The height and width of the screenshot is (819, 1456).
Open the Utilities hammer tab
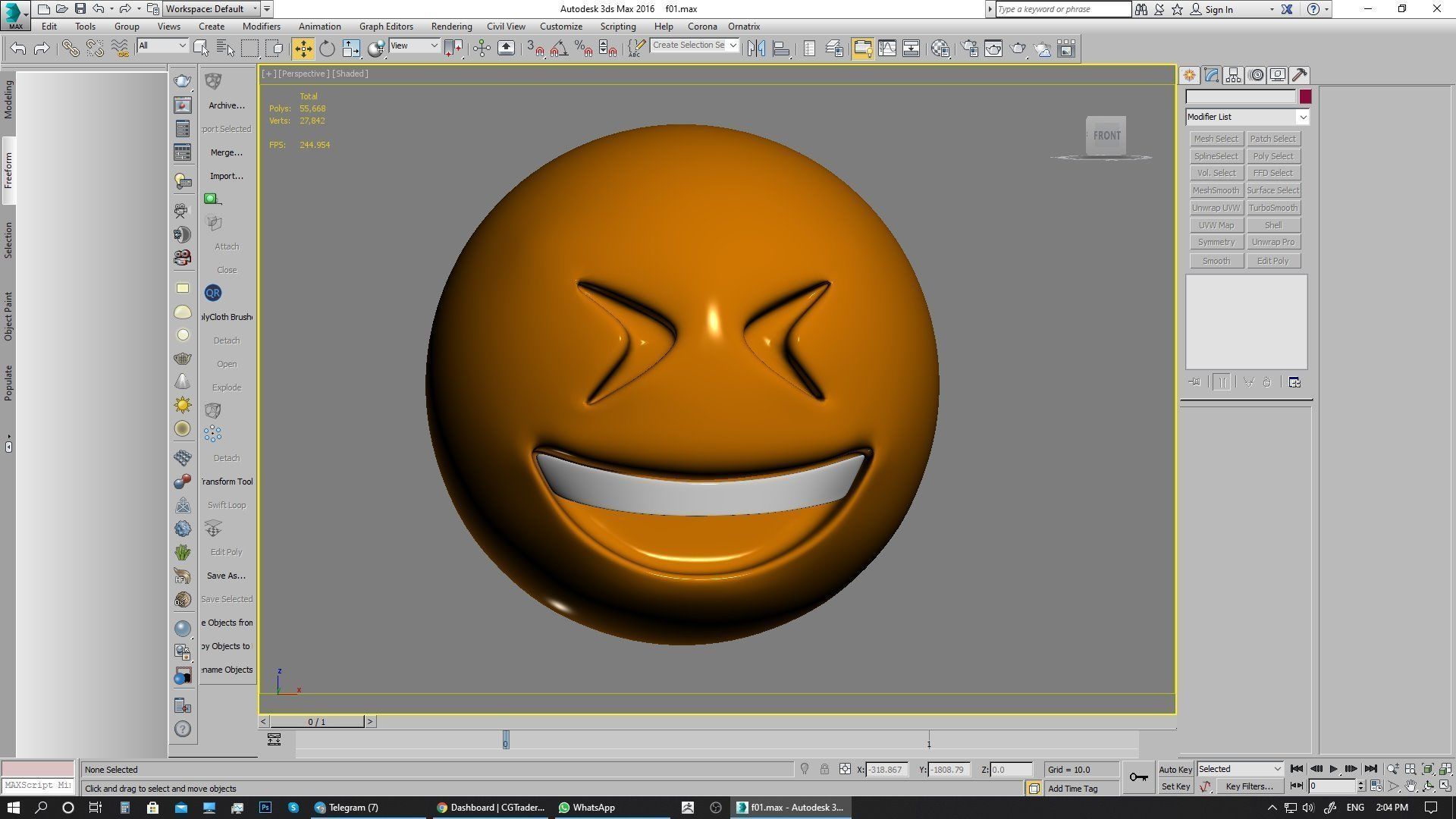point(1300,75)
